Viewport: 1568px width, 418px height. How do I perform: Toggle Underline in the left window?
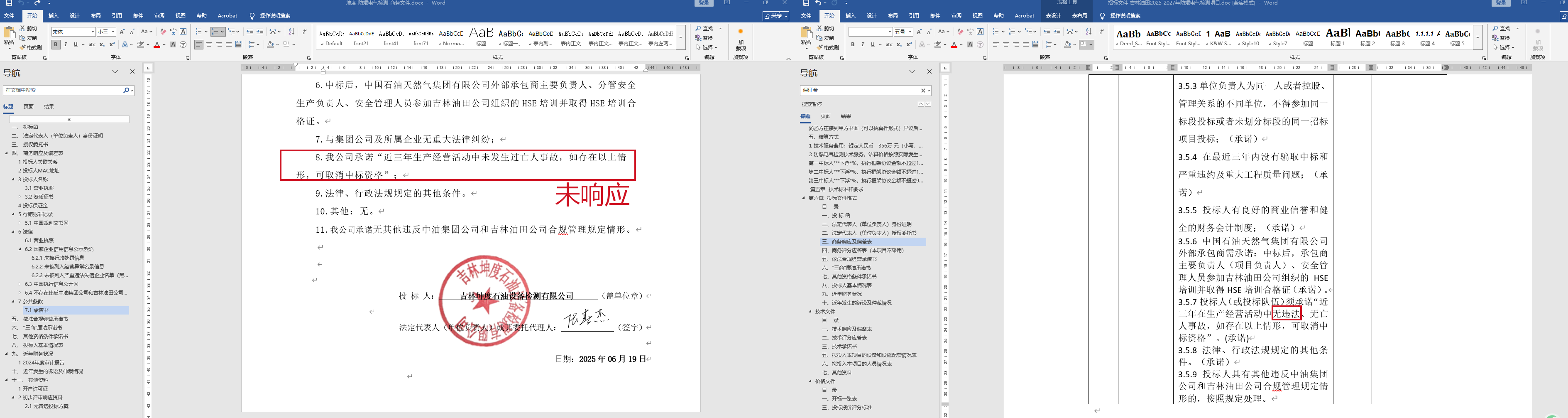76,44
